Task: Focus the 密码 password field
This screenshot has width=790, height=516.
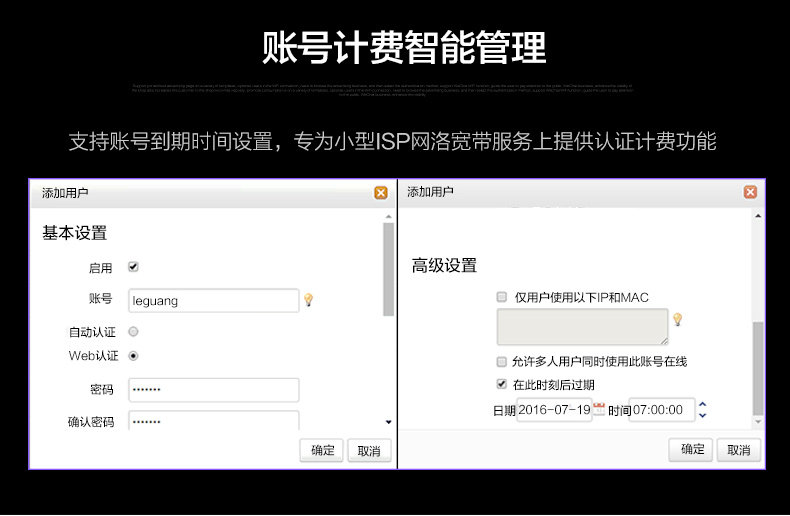Action: pyautogui.click(x=214, y=390)
